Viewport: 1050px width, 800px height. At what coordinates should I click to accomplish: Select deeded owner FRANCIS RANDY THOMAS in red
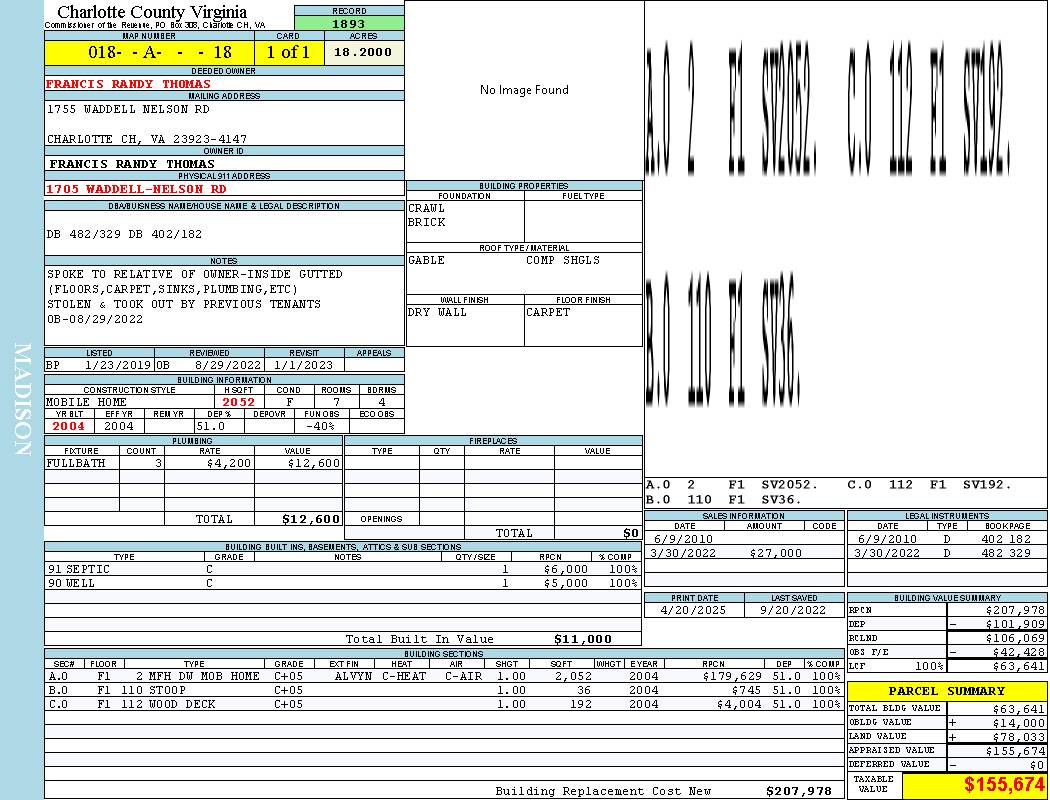pos(128,84)
